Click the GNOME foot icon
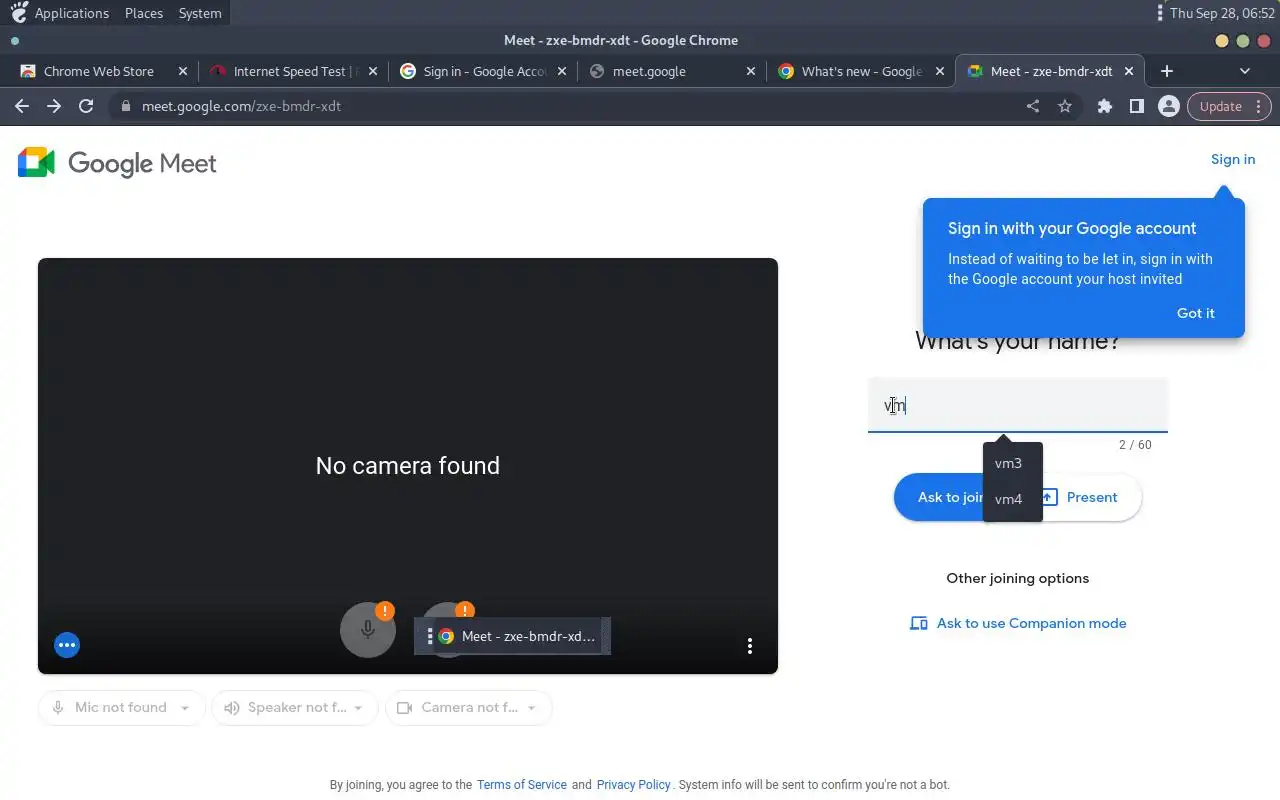Viewport: 1280px width, 800px height. click(18, 12)
